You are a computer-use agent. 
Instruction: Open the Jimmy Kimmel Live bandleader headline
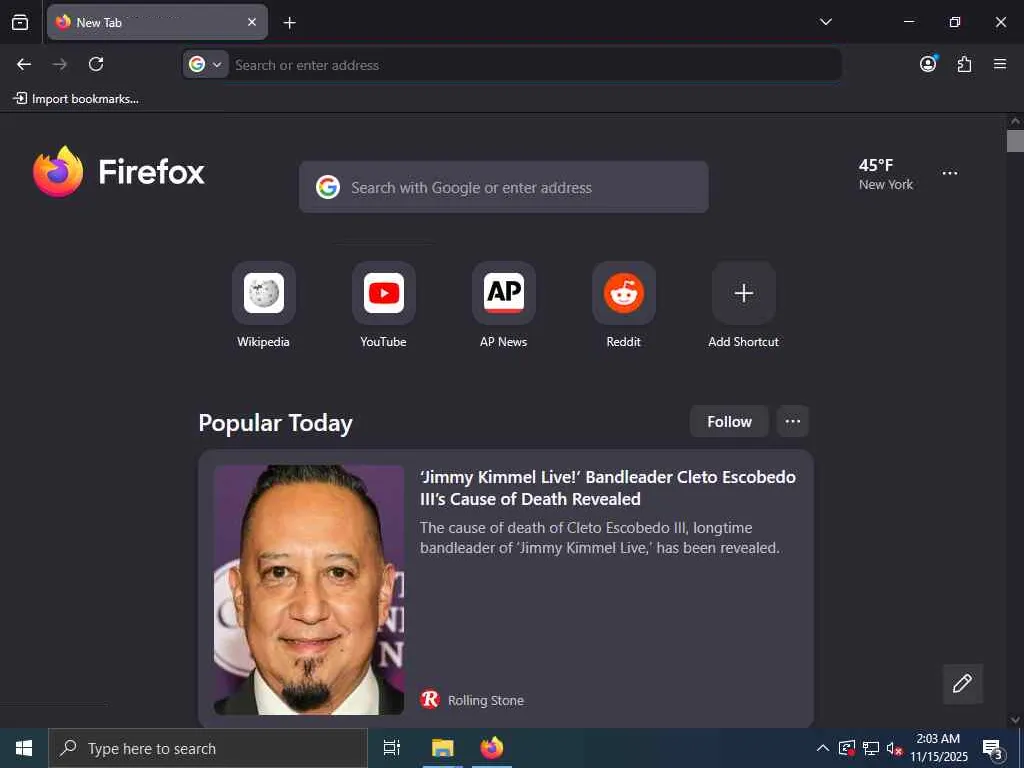pos(607,488)
